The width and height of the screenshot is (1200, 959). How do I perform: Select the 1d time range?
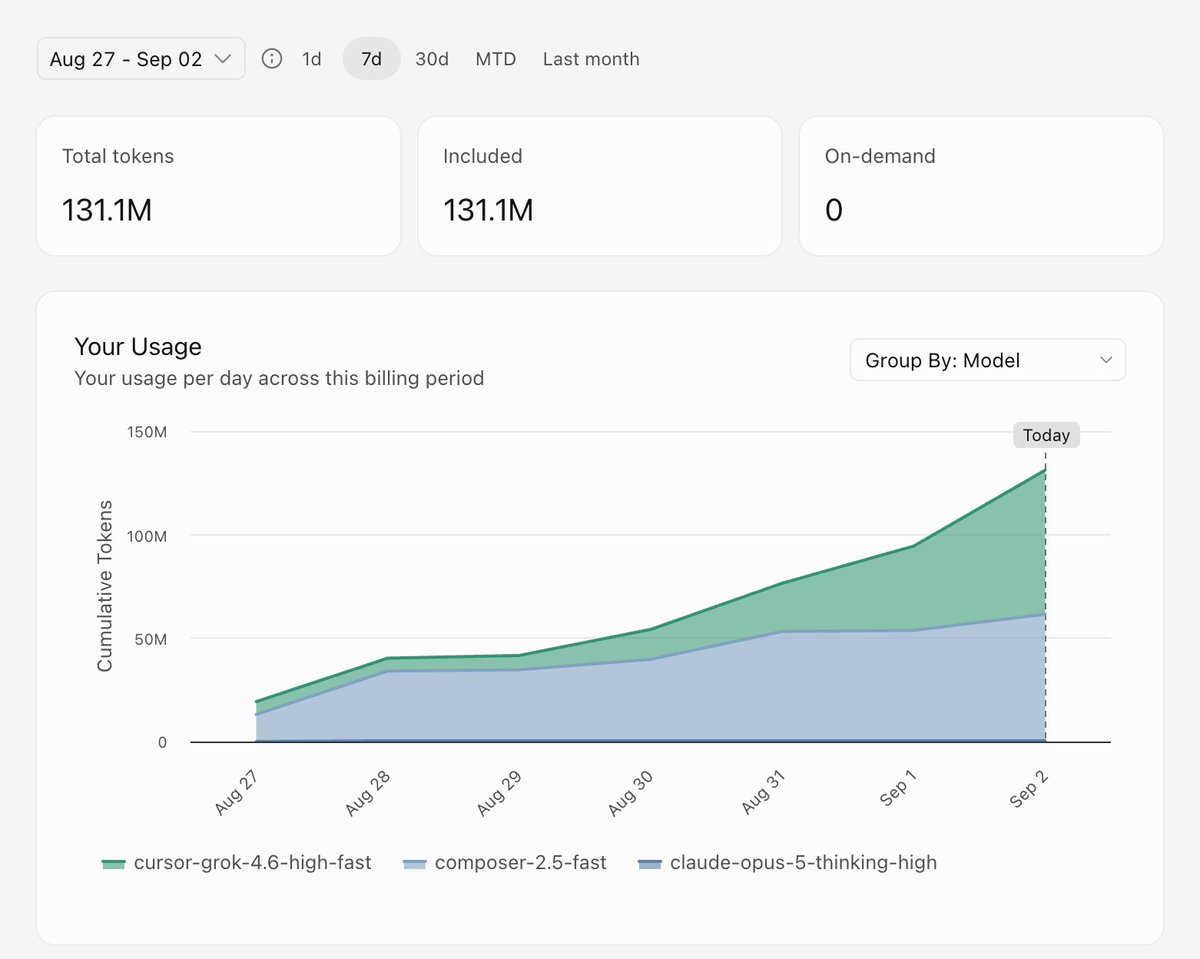312,59
